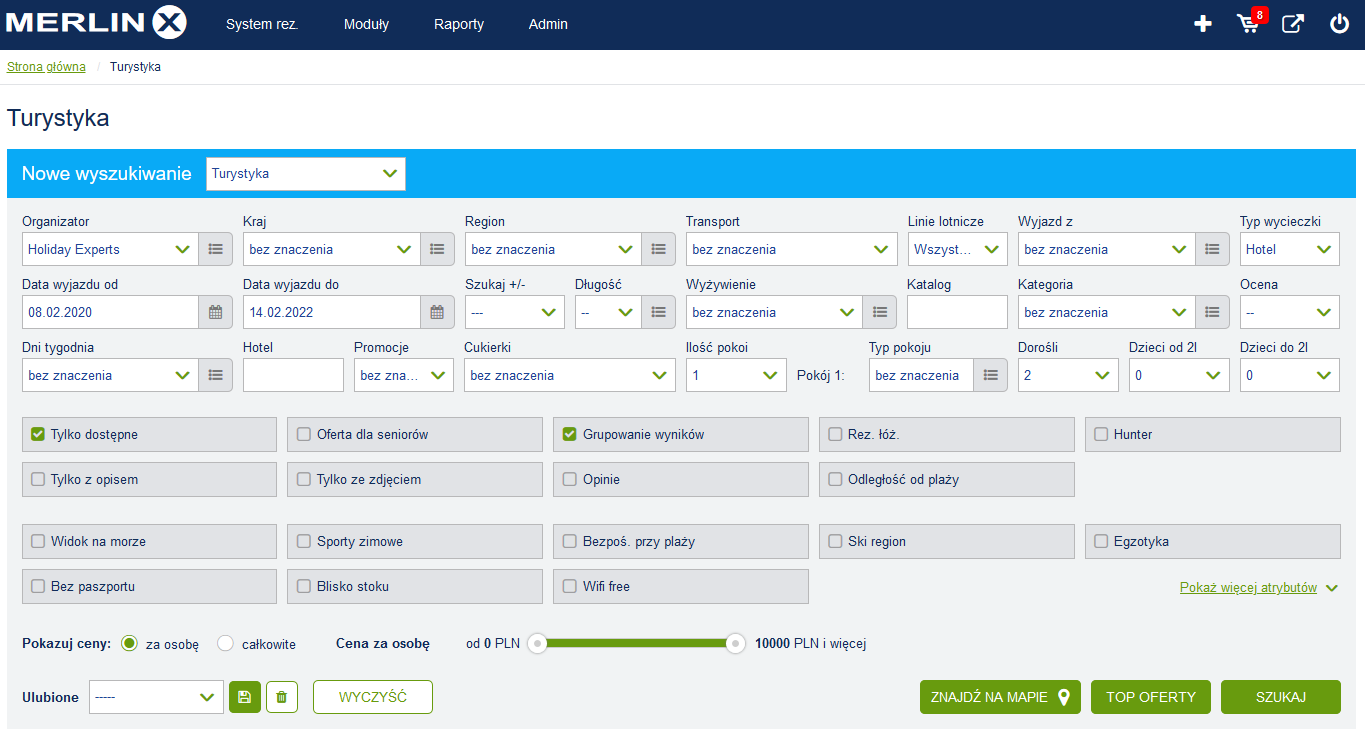Expand the Transport dropdown
The image size is (1365, 735).
792,249
